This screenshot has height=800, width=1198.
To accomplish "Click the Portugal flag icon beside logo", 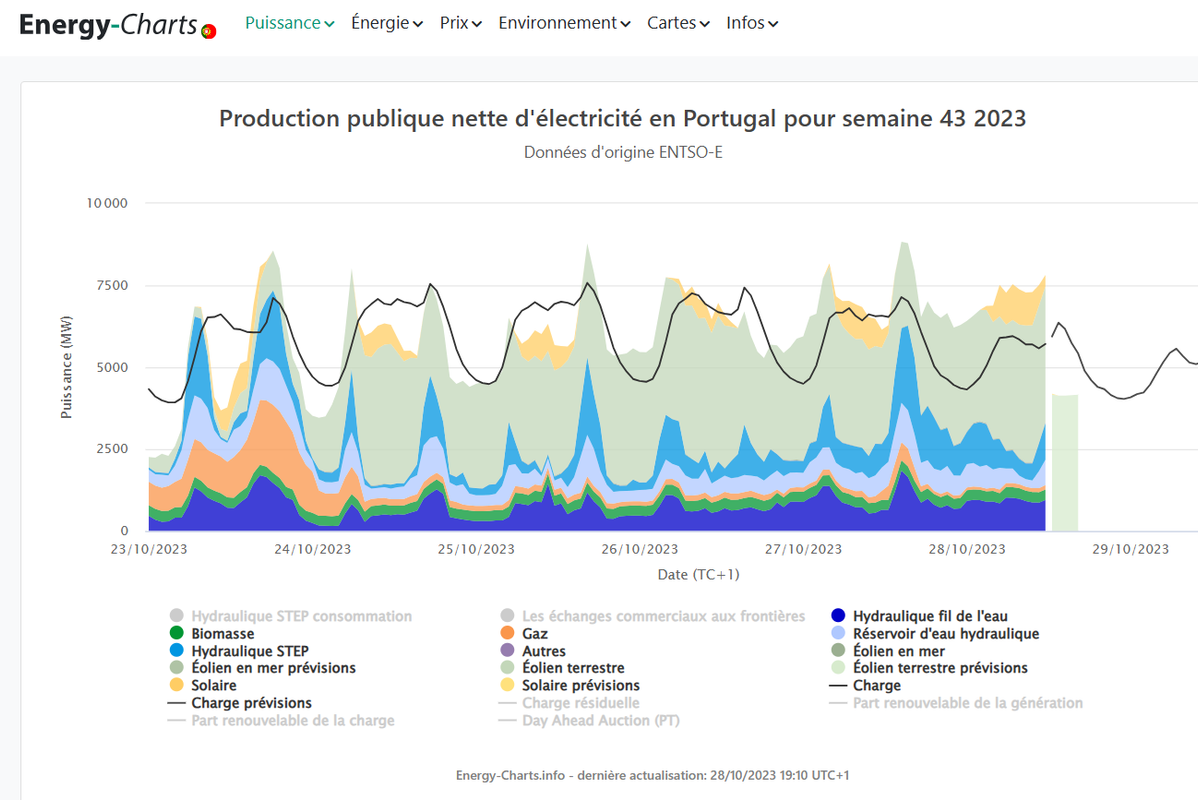I will 209,31.
